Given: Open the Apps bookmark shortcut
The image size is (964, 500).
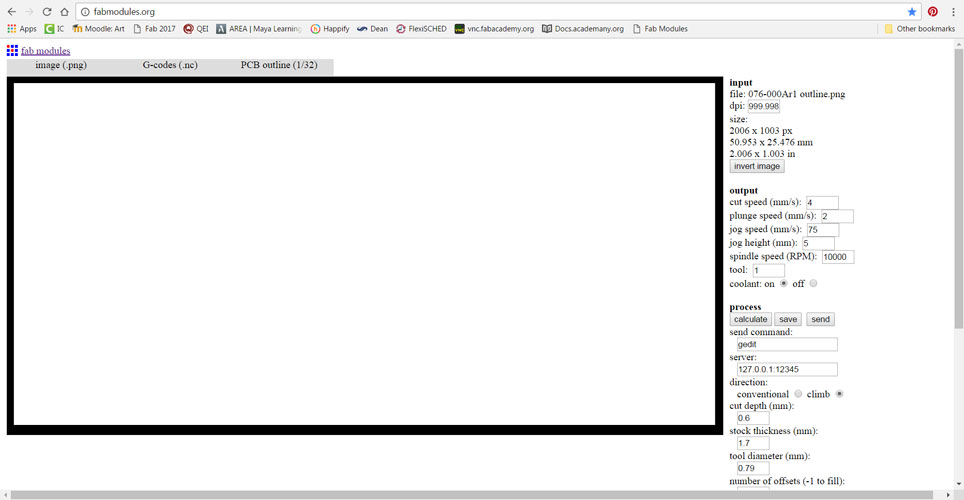Looking at the screenshot, I should (22, 29).
